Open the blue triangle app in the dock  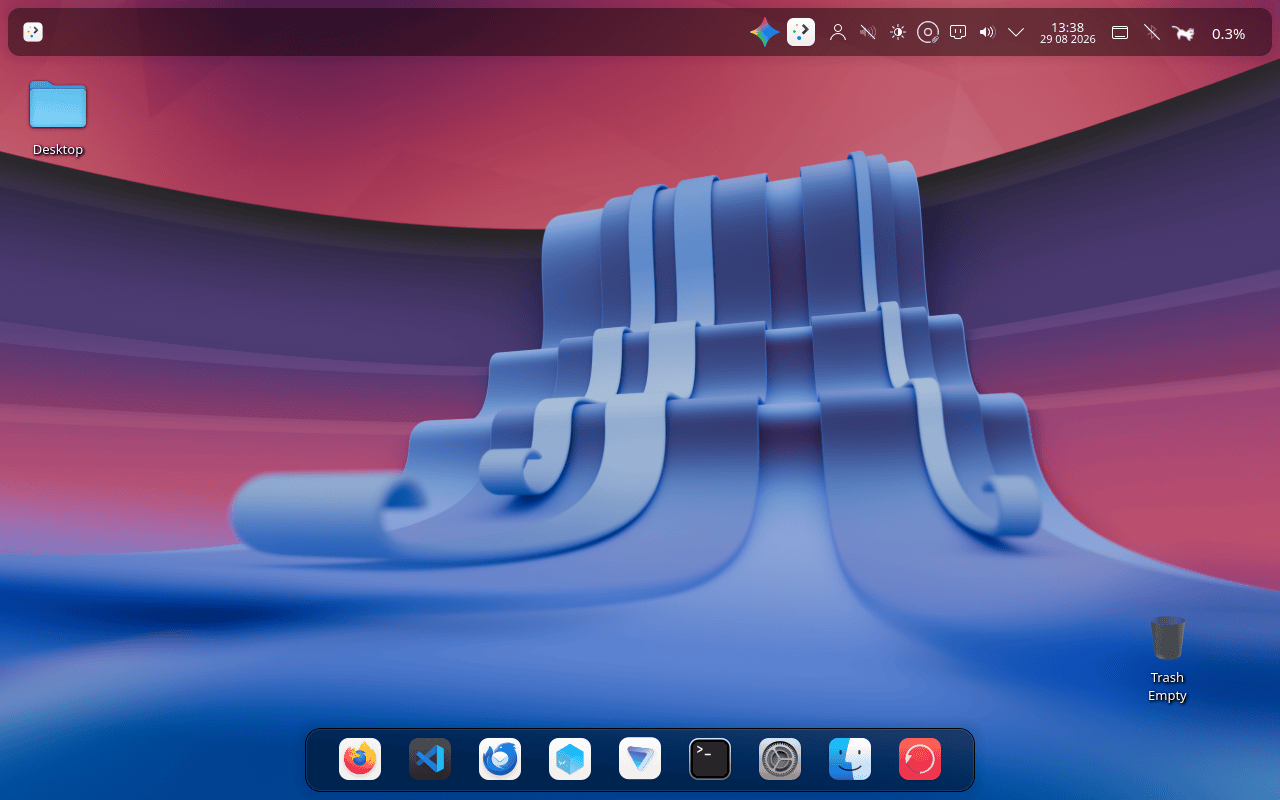click(x=640, y=759)
